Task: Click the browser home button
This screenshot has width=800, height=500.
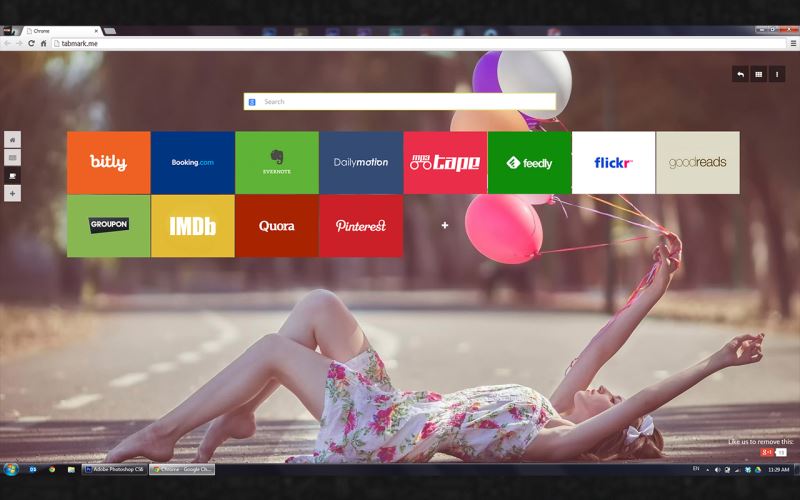Action: (44, 43)
